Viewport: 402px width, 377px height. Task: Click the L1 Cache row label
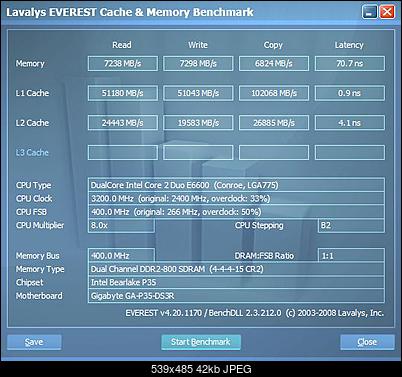(x=32, y=93)
